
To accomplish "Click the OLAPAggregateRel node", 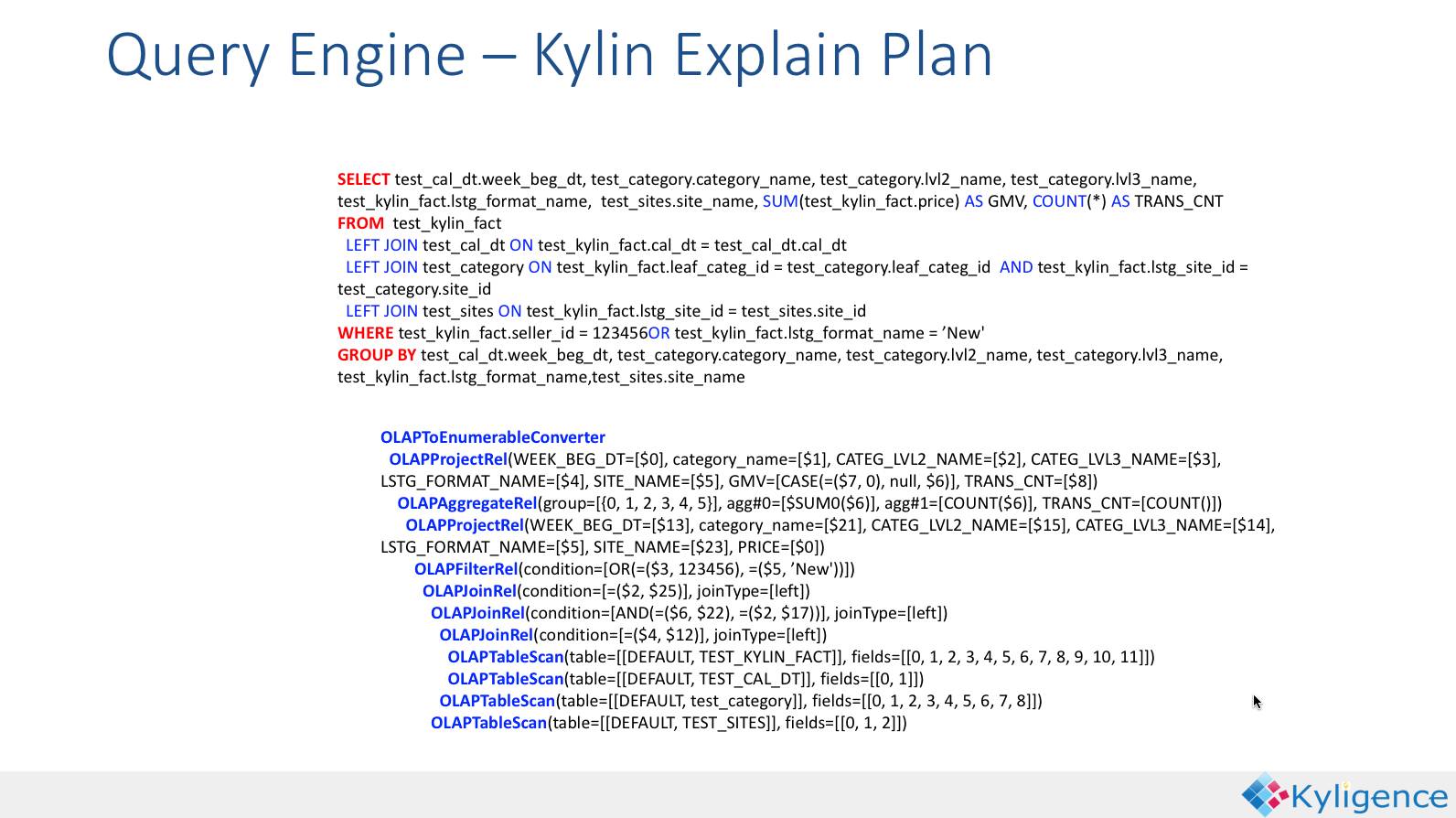I will pos(467,503).
